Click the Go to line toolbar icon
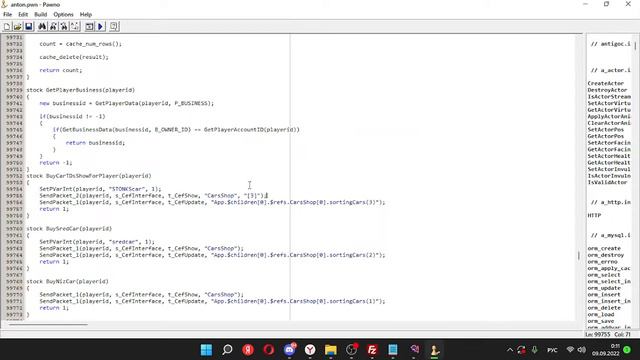 75,27
